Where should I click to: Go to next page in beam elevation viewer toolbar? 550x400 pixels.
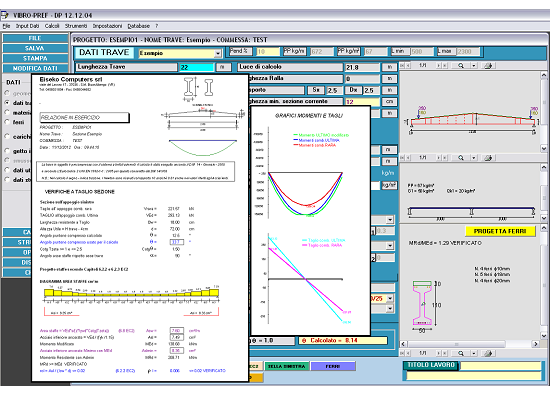438,66
